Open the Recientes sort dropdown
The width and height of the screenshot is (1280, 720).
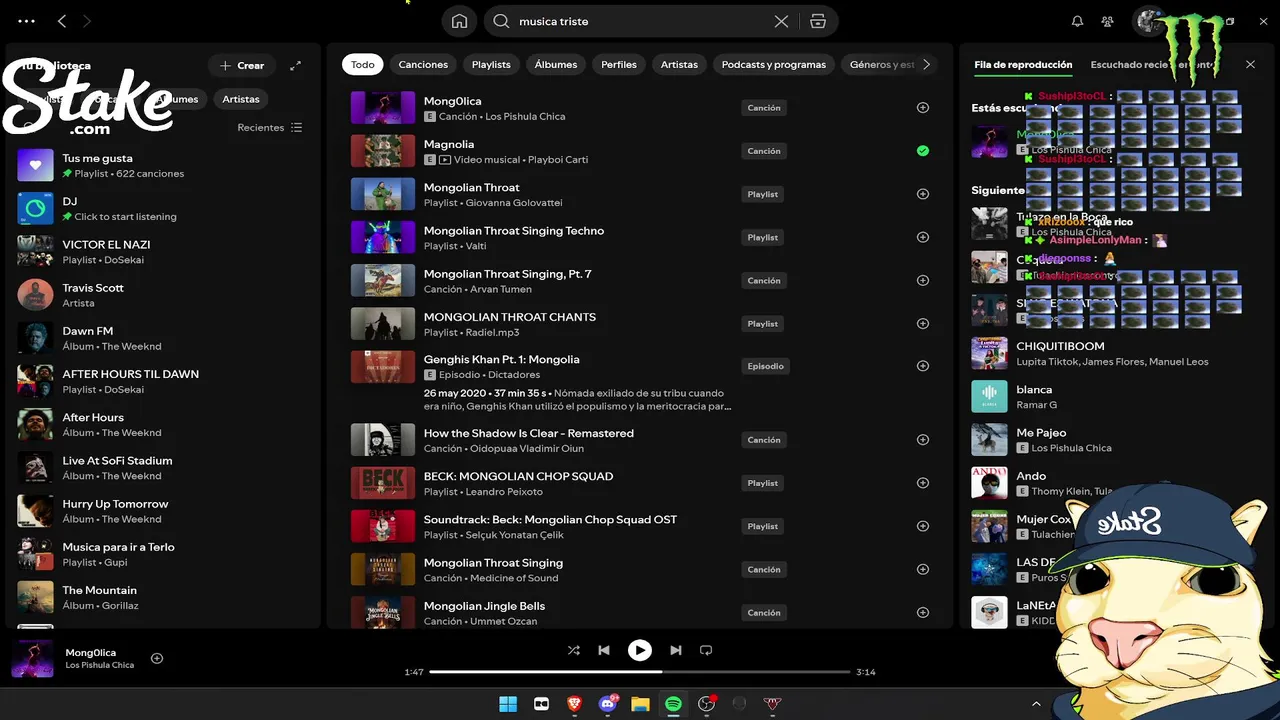pos(270,128)
